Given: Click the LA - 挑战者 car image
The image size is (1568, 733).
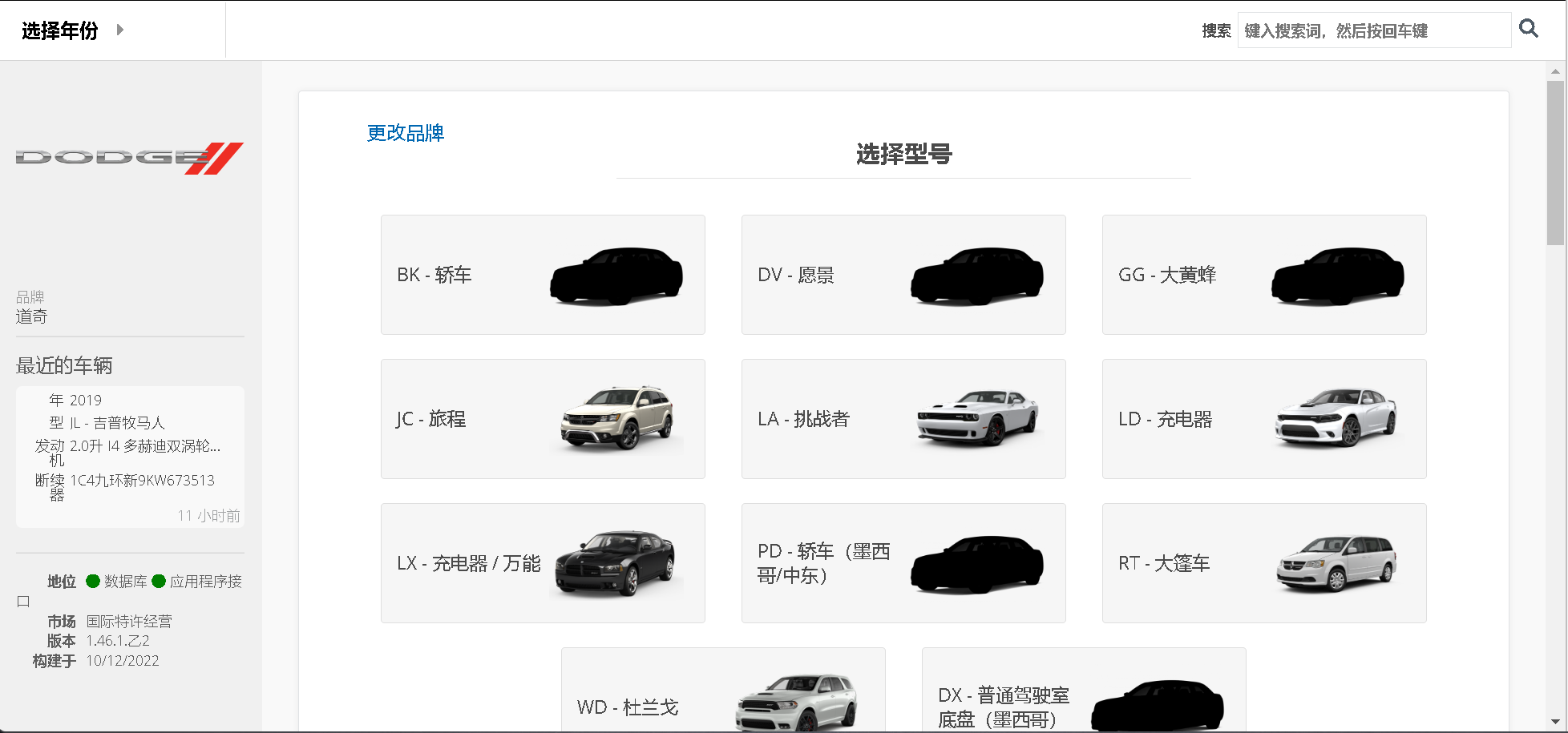Looking at the screenshot, I should [x=977, y=418].
